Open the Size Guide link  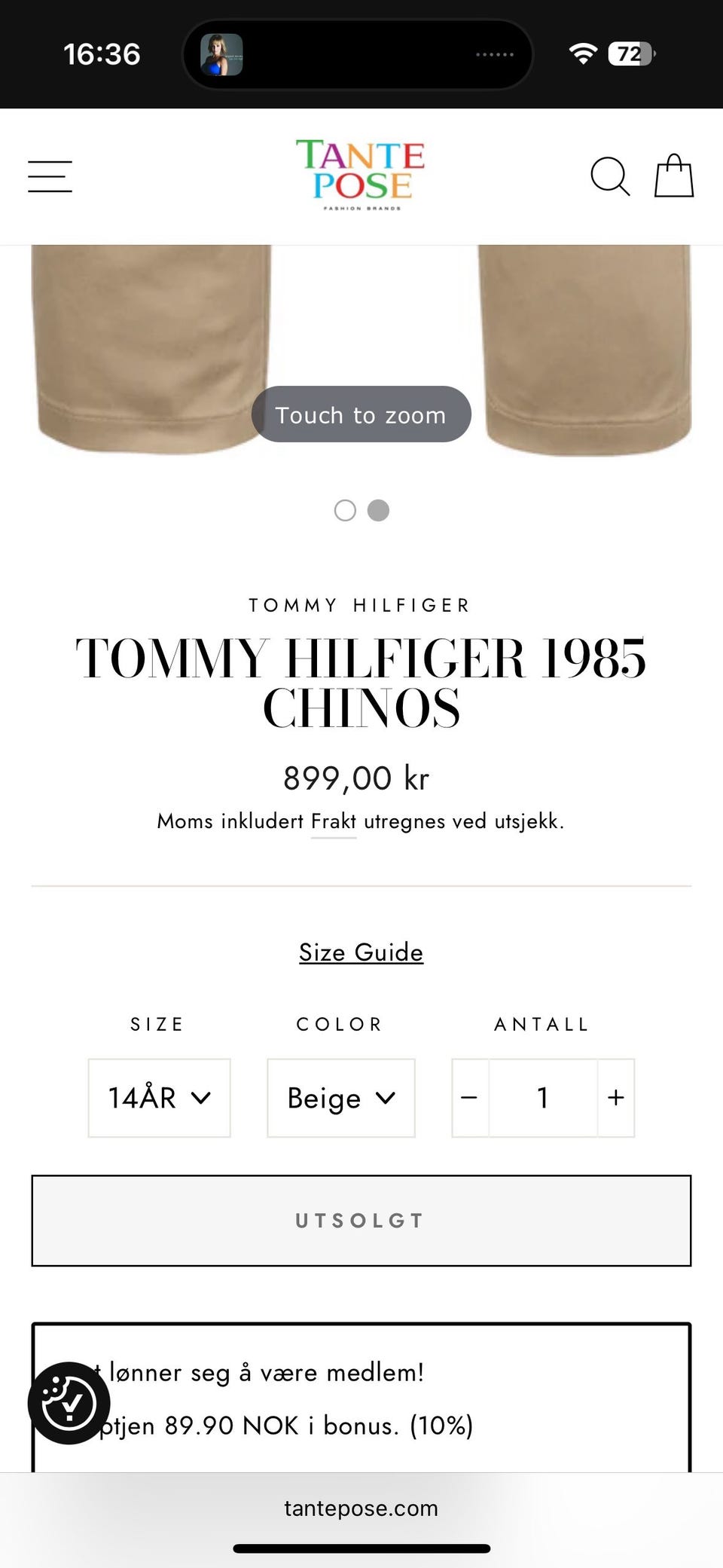(x=361, y=952)
